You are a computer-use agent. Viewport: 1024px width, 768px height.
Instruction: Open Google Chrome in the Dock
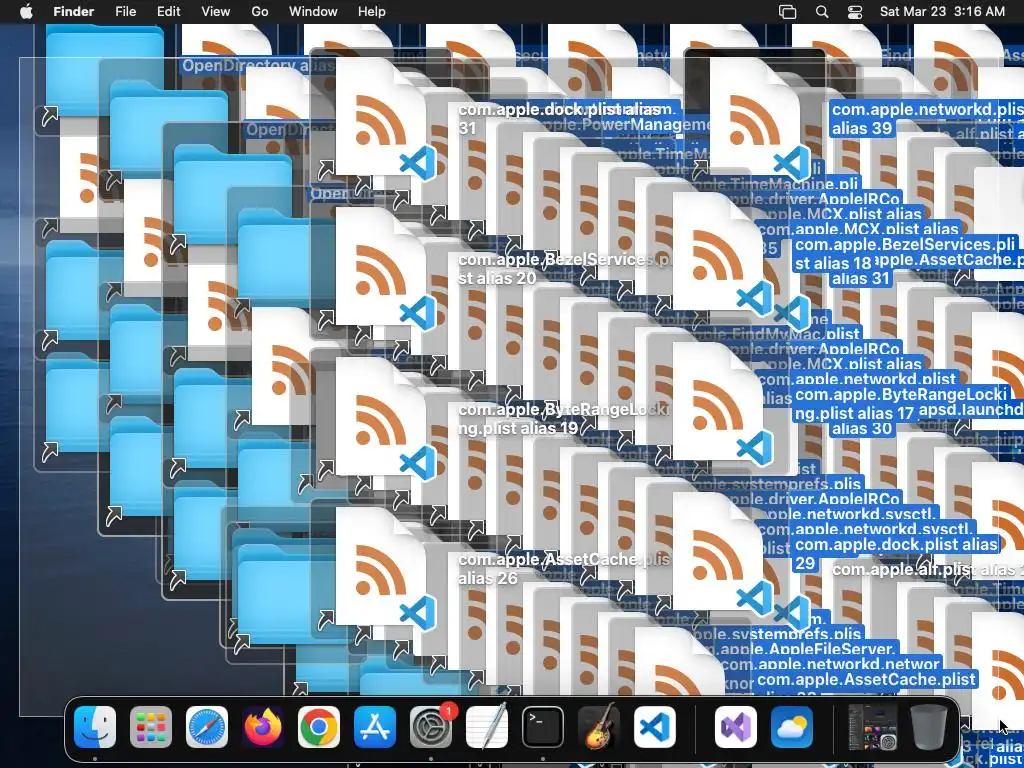tap(319, 727)
